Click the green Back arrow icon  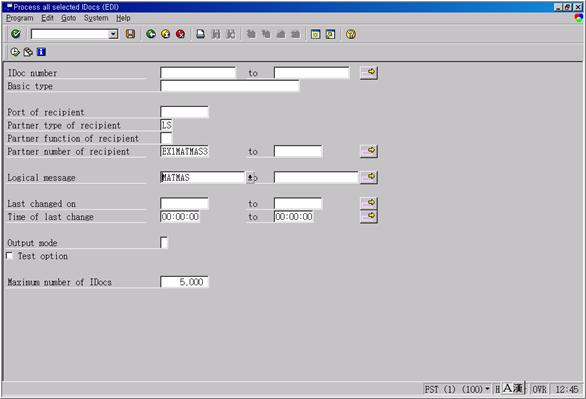(151, 34)
